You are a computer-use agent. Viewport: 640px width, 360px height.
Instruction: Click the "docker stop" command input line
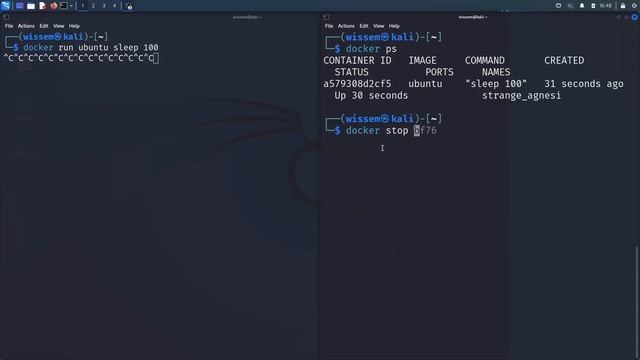pos(391,131)
